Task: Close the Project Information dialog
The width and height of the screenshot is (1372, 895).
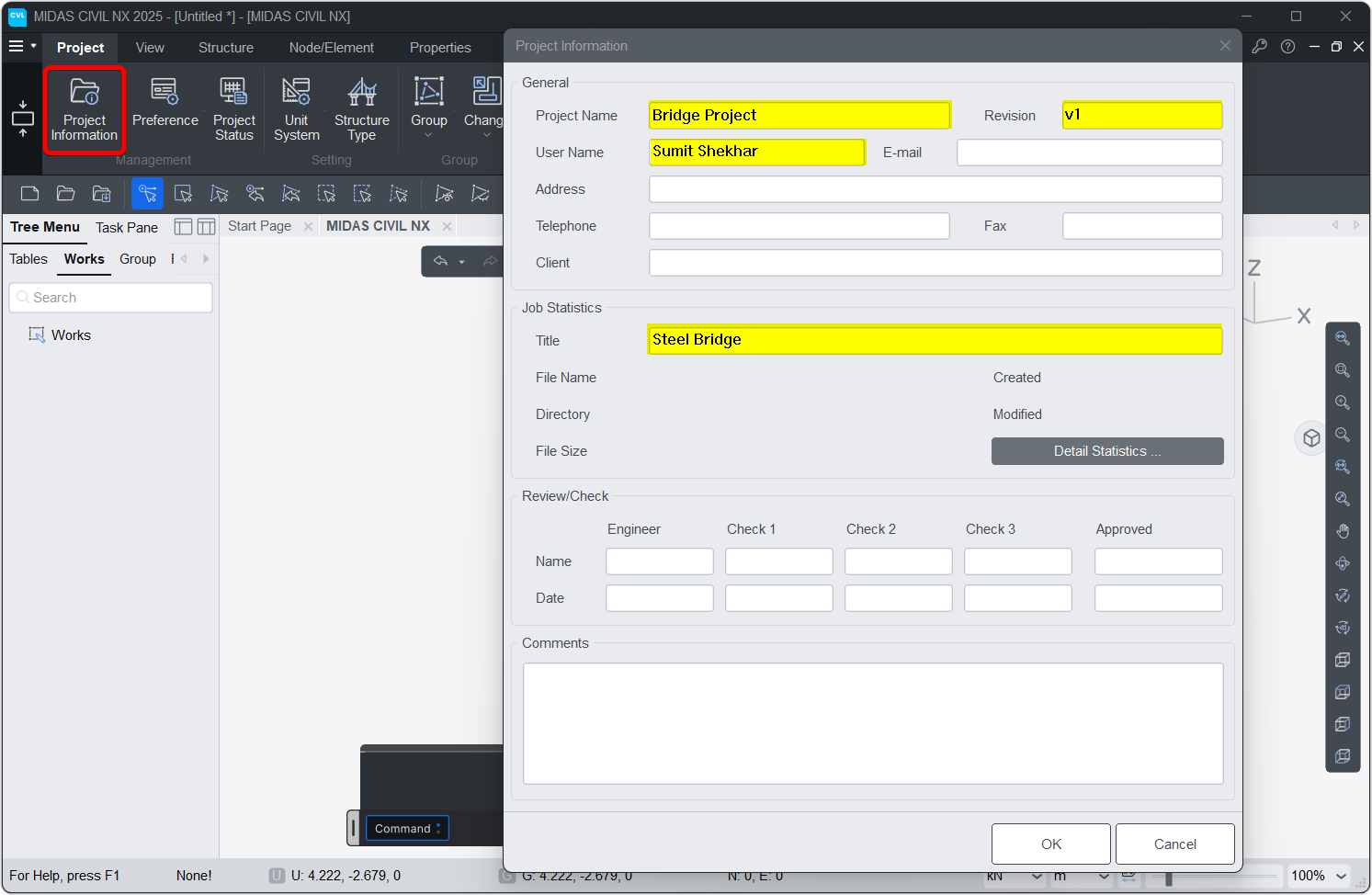Action: tap(1225, 46)
